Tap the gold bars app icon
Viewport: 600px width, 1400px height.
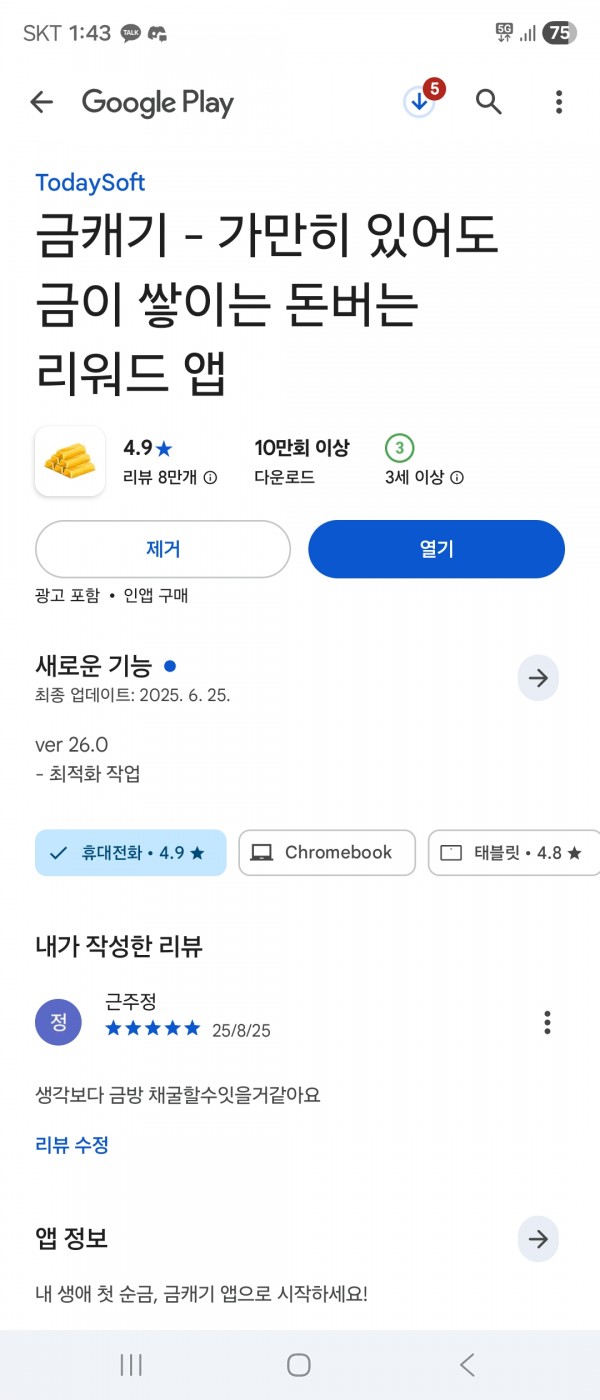70,461
